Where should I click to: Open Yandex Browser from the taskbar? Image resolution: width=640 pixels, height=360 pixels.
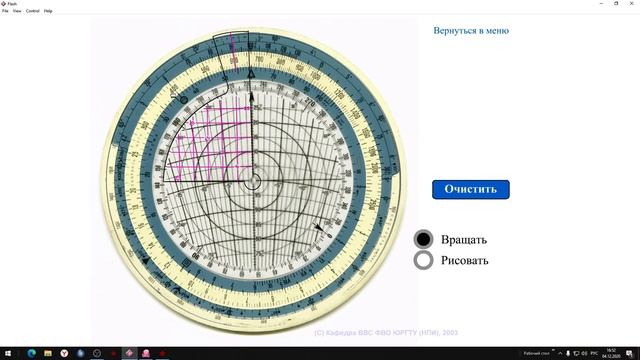64,353
